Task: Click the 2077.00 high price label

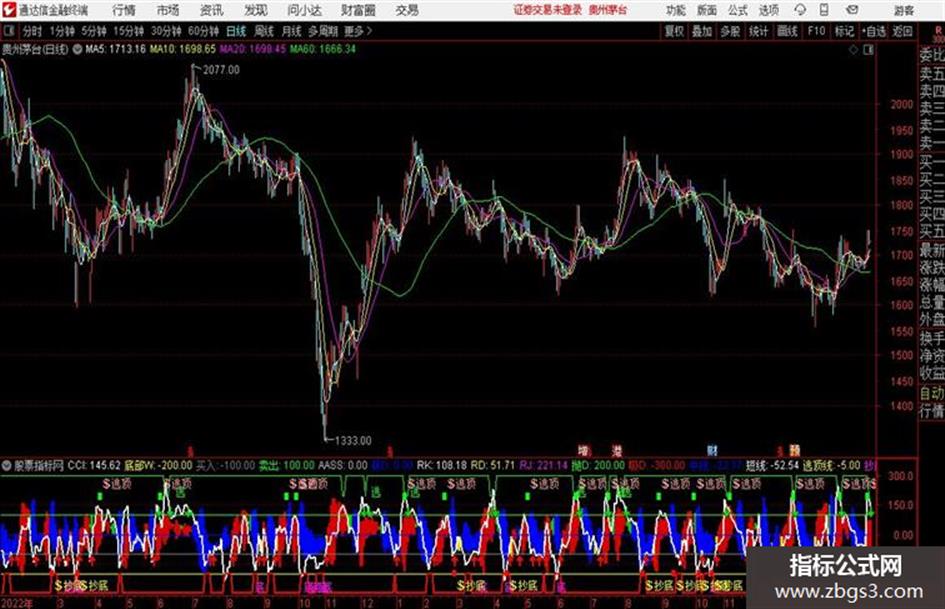Action: pos(221,70)
